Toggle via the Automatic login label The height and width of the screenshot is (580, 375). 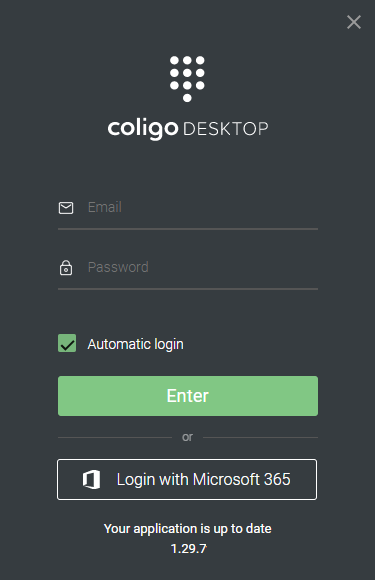tap(135, 344)
